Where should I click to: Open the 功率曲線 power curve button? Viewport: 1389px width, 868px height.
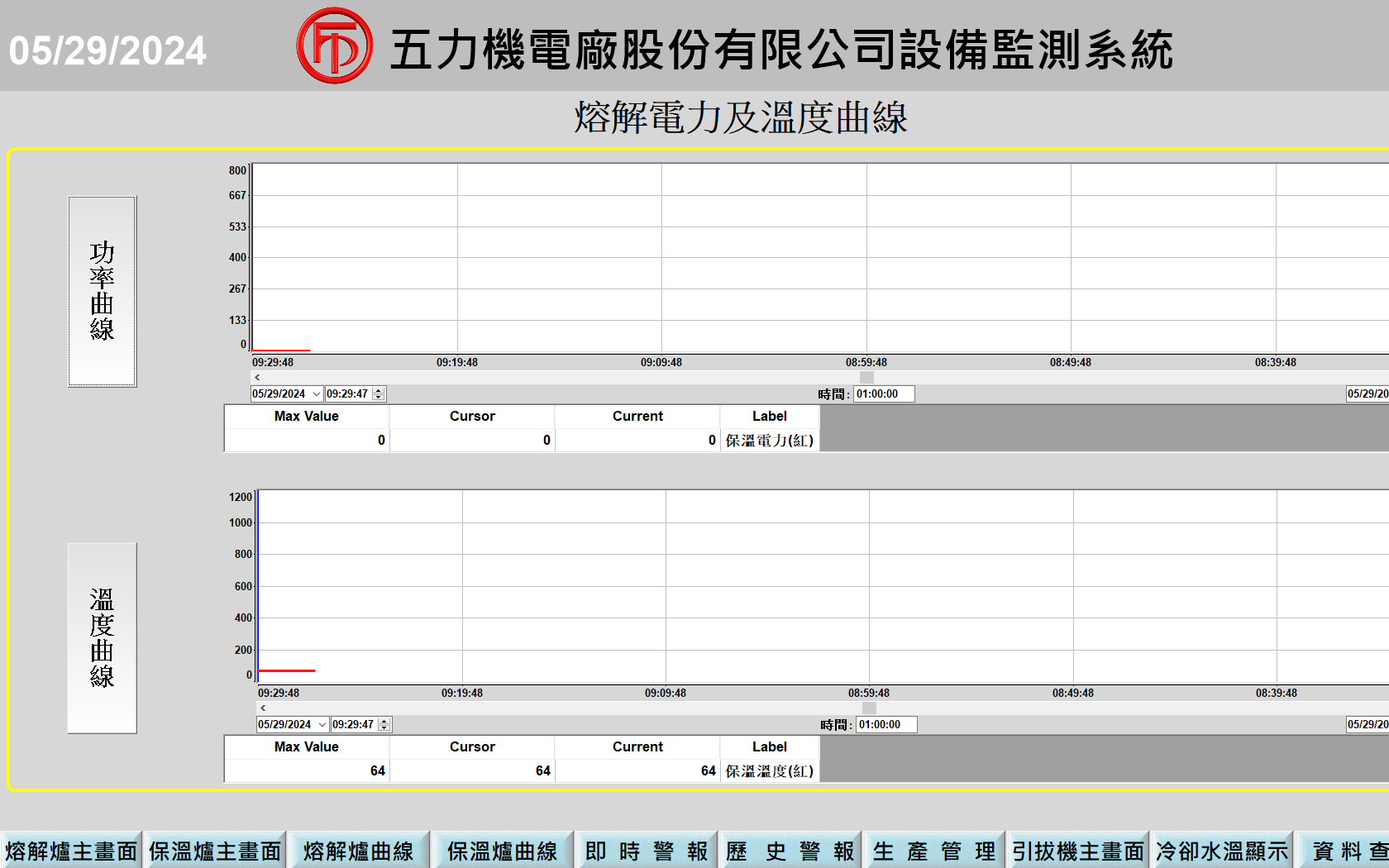pyautogui.click(x=102, y=291)
